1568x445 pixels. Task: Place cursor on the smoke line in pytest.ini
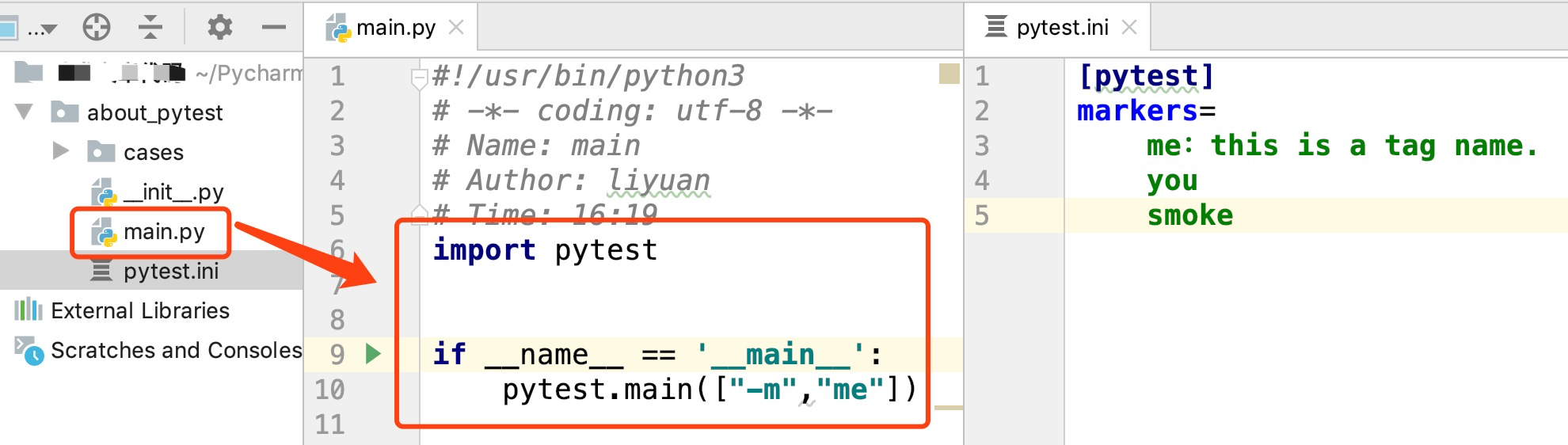tap(1189, 215)
